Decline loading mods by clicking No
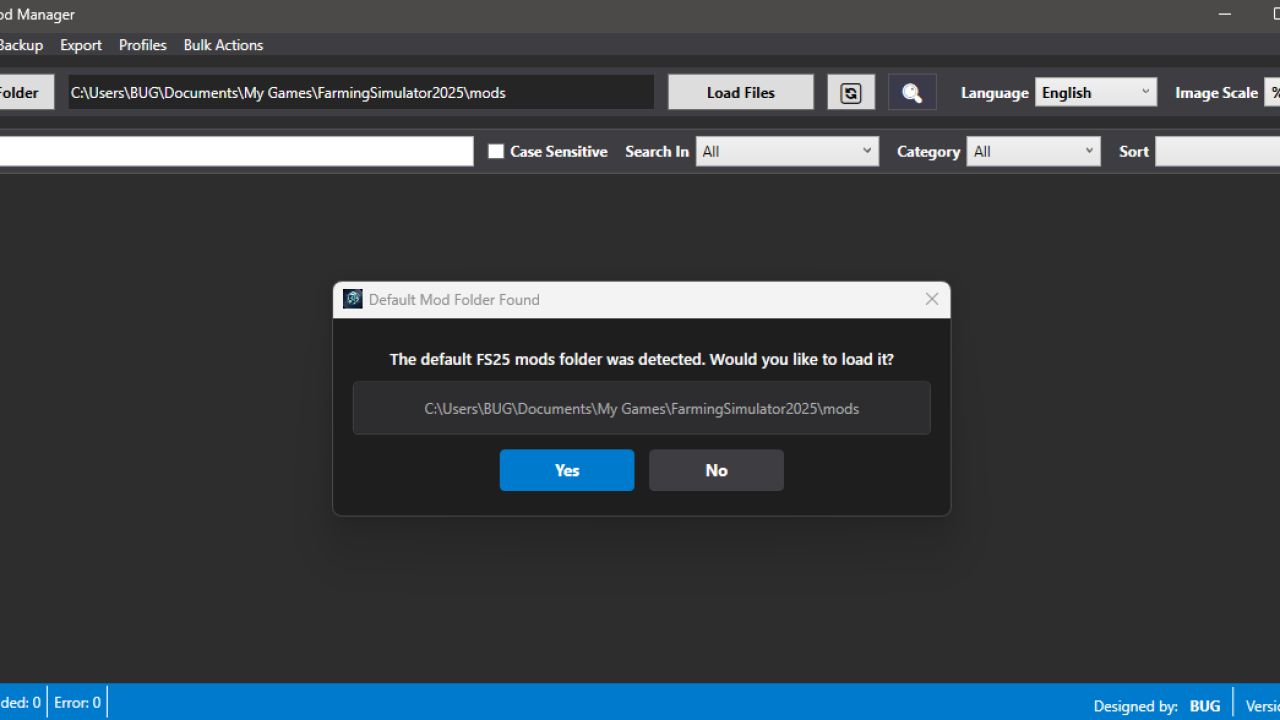The image size is (1280, 720). [715, 470]
